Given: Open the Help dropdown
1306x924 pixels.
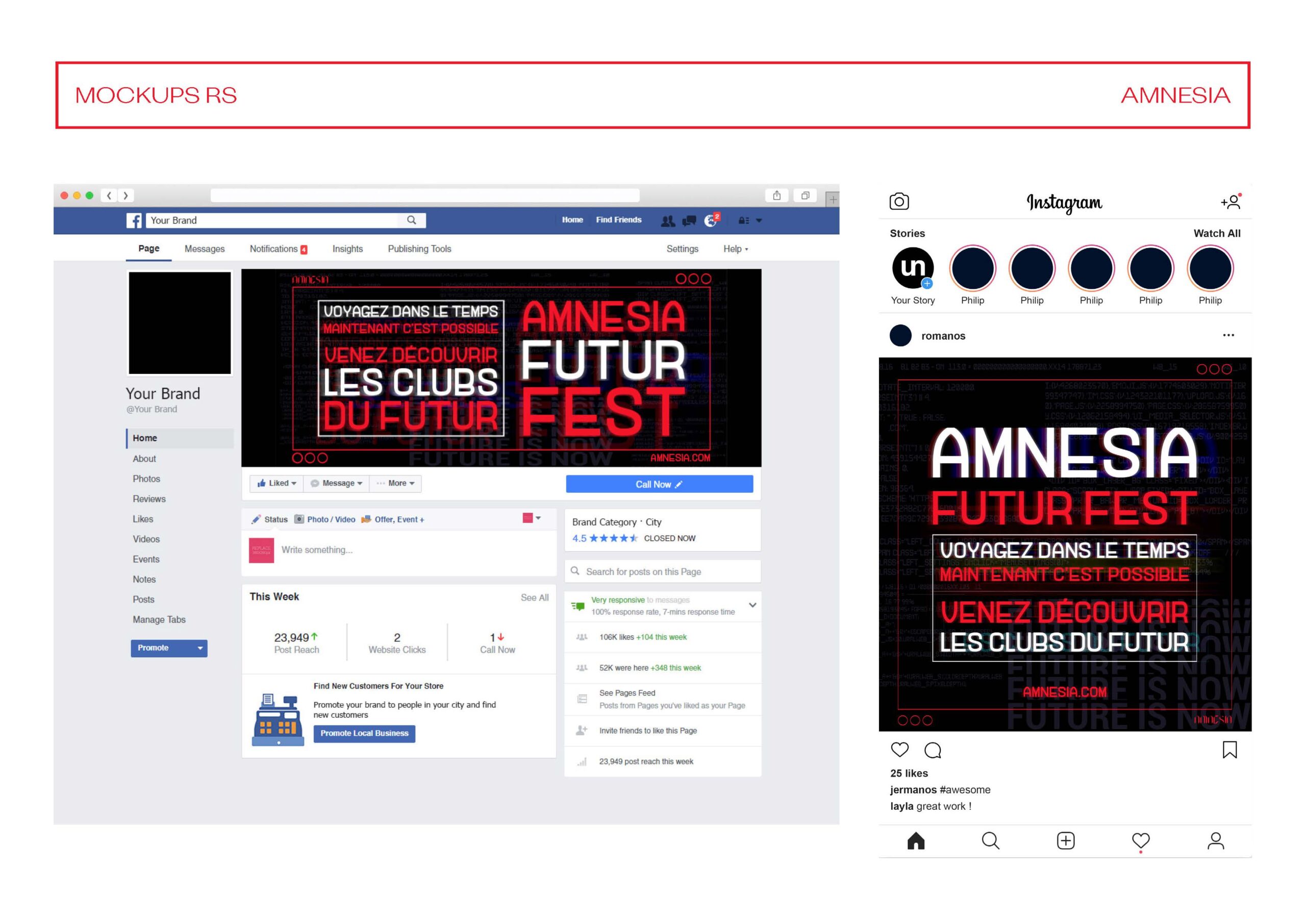Looking at the screenshot, I should pos(736,248).
